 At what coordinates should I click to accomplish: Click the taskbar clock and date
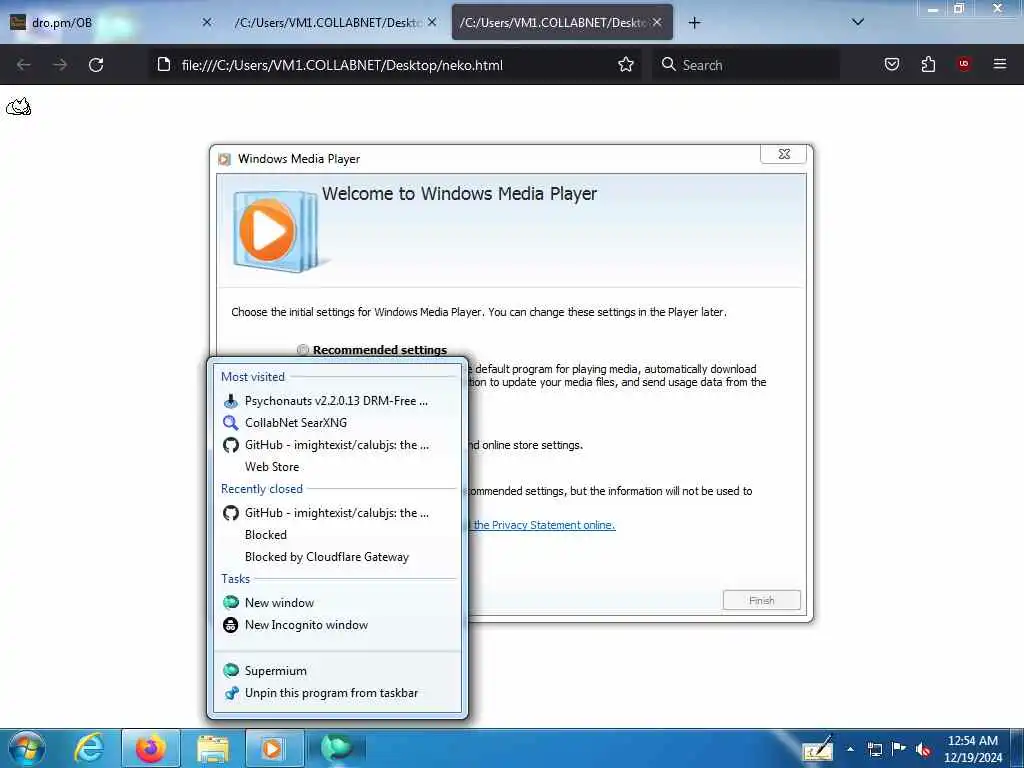coord(973,749)
